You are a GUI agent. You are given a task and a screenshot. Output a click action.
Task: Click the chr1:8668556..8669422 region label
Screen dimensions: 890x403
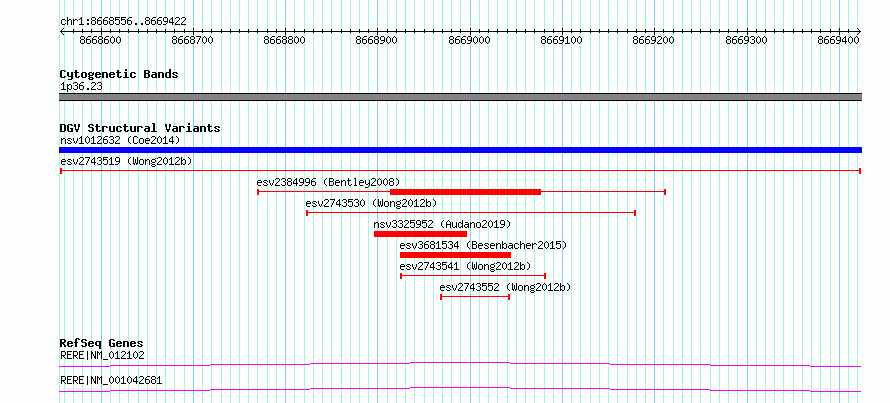tap(123, 22)
